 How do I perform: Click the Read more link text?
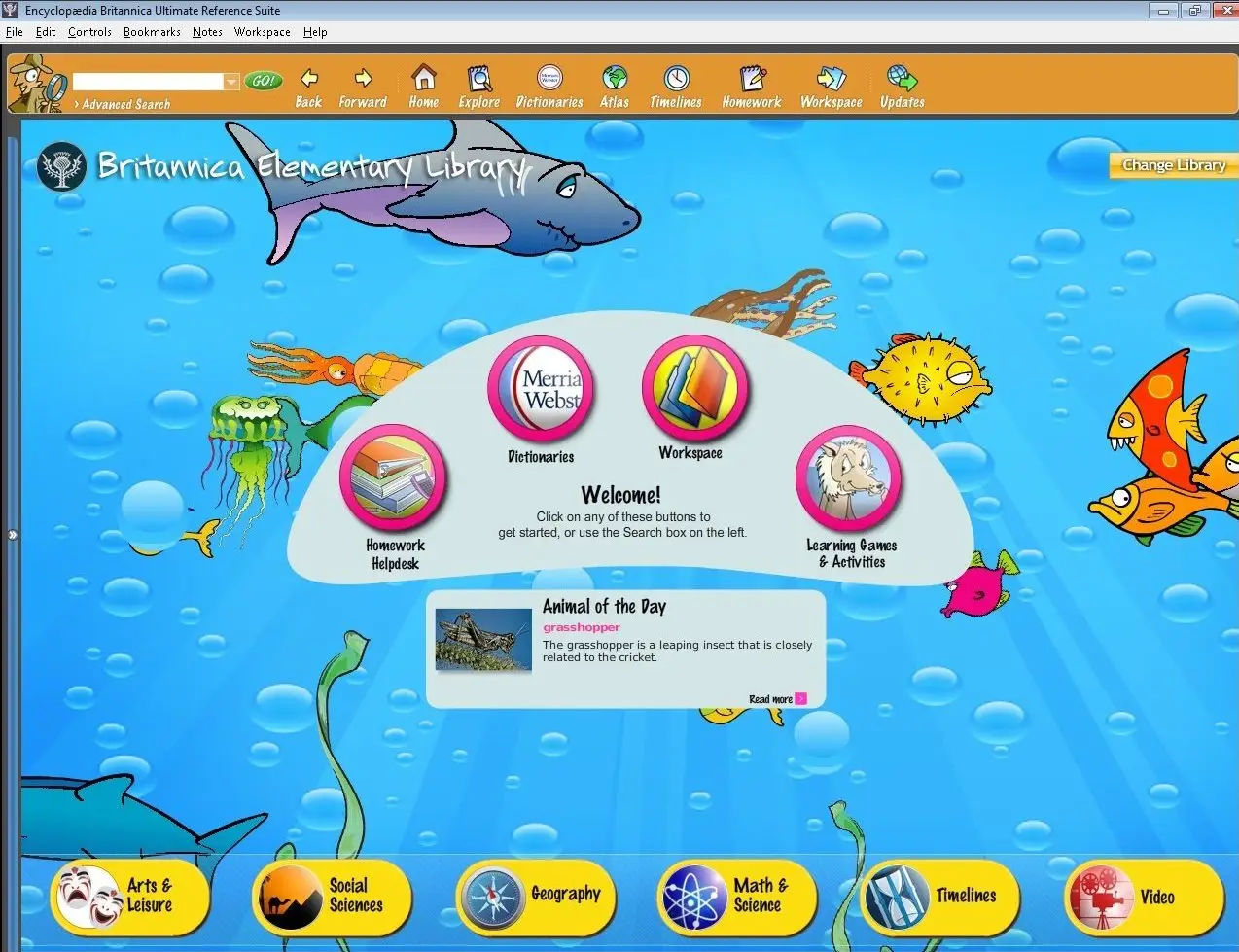[x=770, y=699]
